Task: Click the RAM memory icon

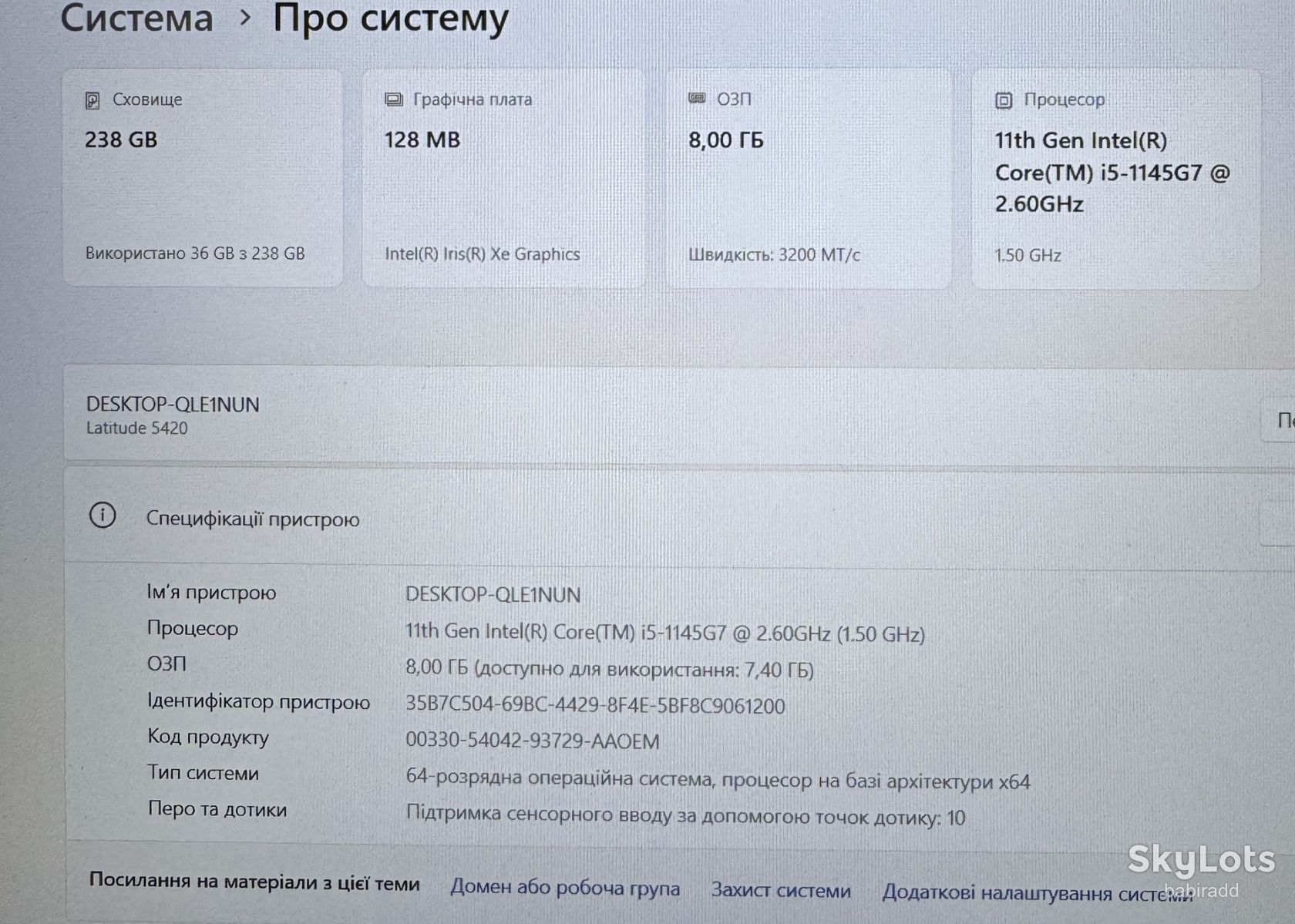Action: pyautogui.click(x=697, y=99)
